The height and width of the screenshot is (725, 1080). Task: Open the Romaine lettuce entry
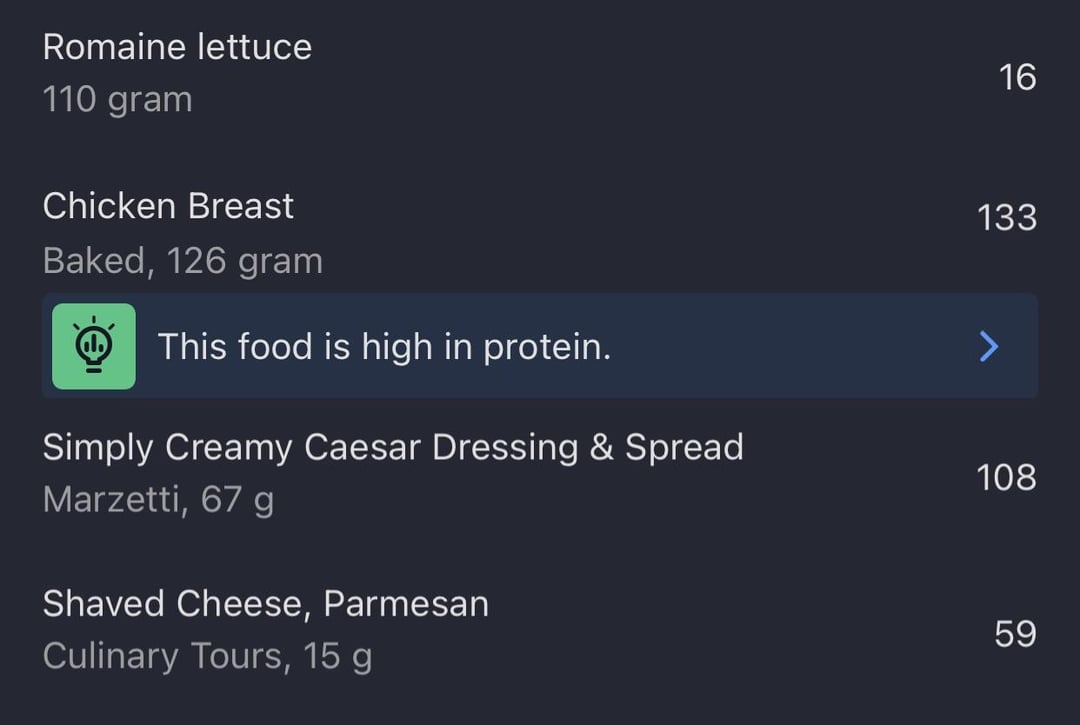177,47
